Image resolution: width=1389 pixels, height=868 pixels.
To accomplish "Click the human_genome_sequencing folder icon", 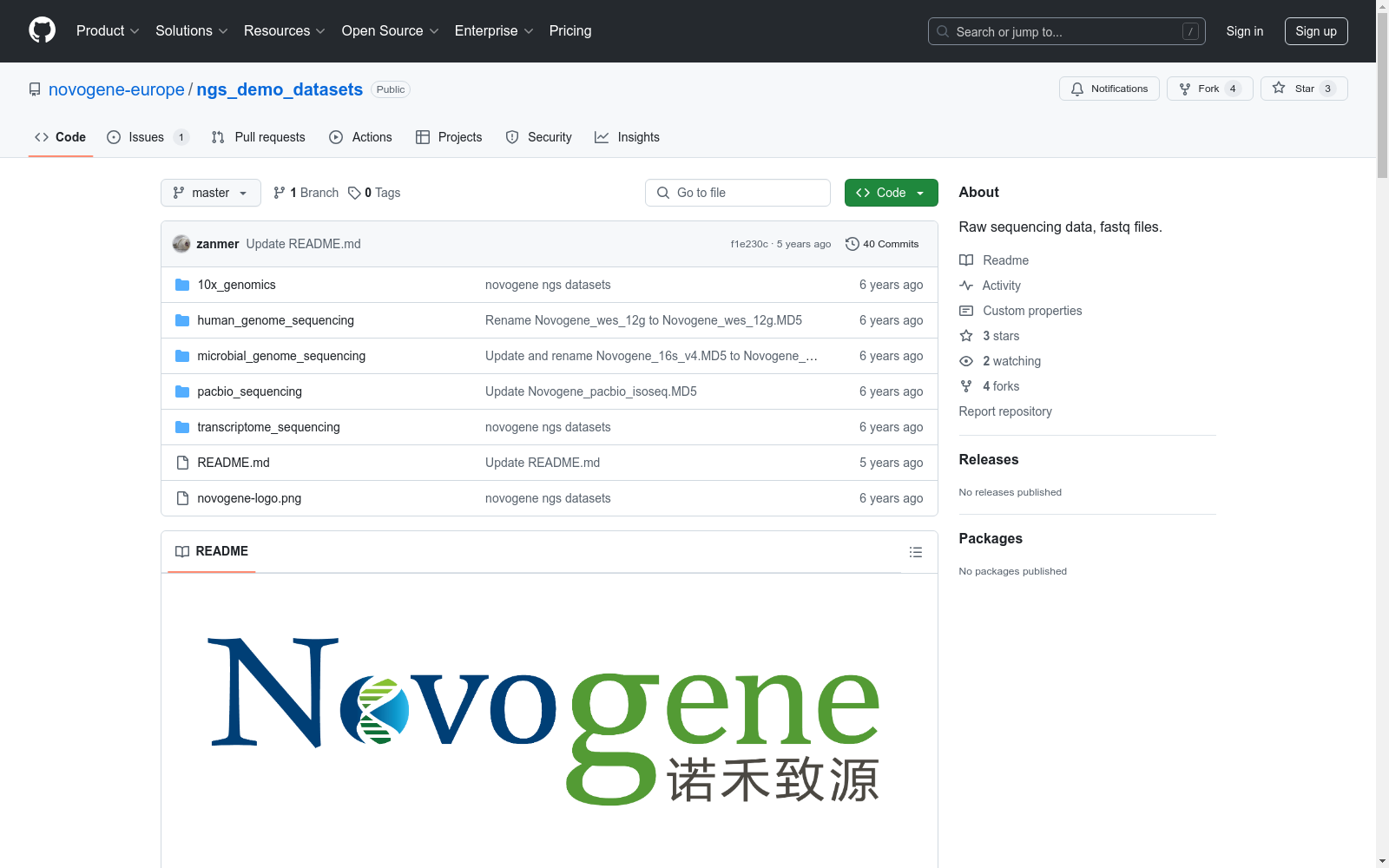I will pos(182,320).
